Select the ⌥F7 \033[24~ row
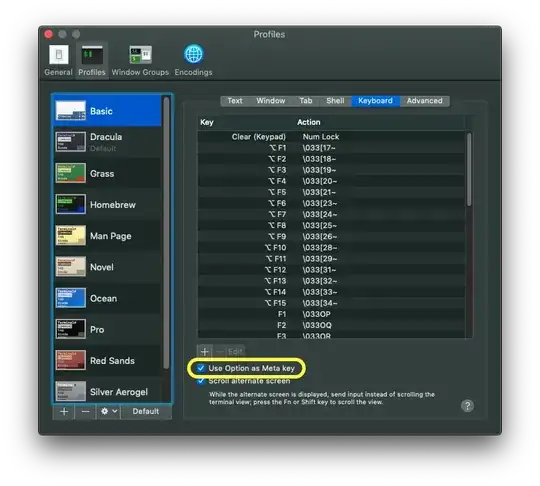Screen dimensions: 540x486 (331, 214)
